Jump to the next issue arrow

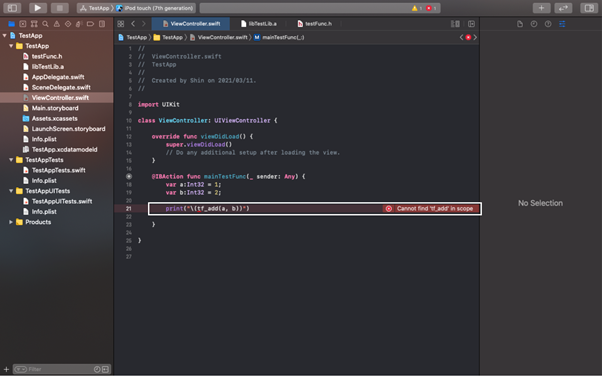click(475, 37)
